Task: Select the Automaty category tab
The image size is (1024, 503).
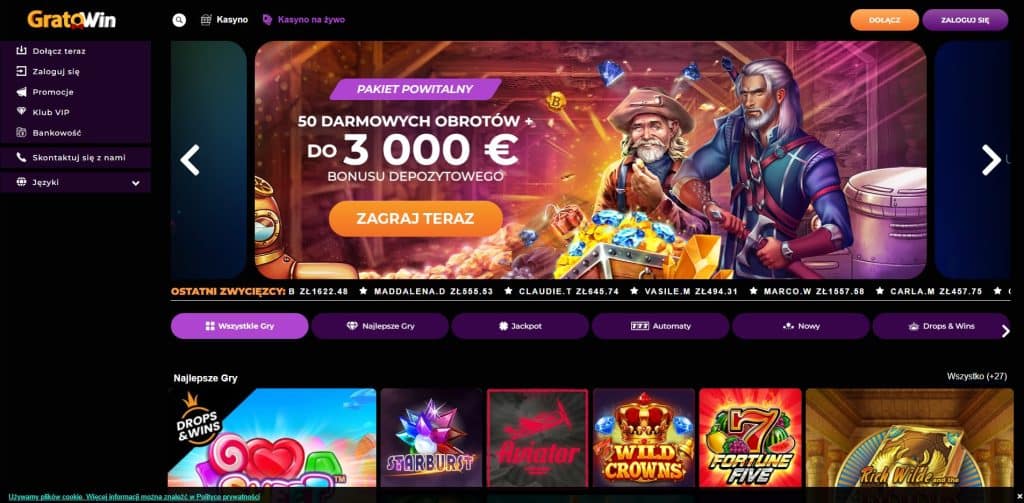Action: click(x=660, y=326)
